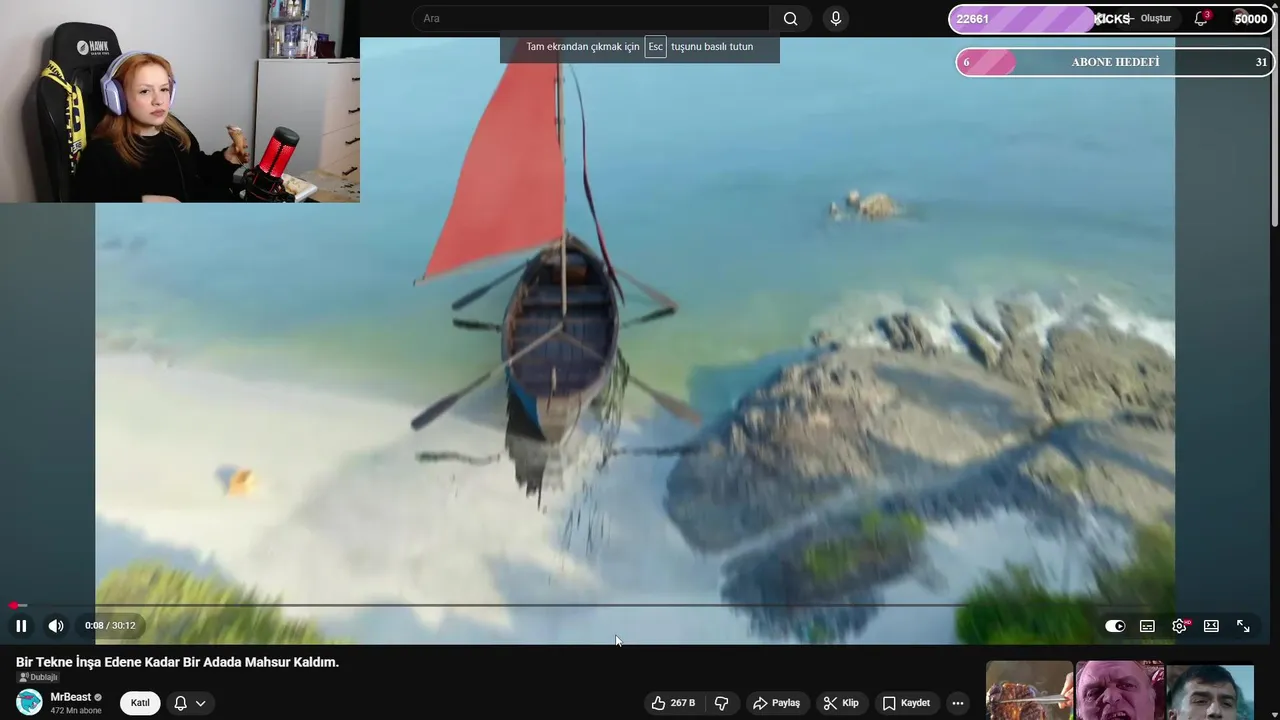The image size is (1280, 720).
Task: Open second recommended video thumbnail
Action: 1119,691
